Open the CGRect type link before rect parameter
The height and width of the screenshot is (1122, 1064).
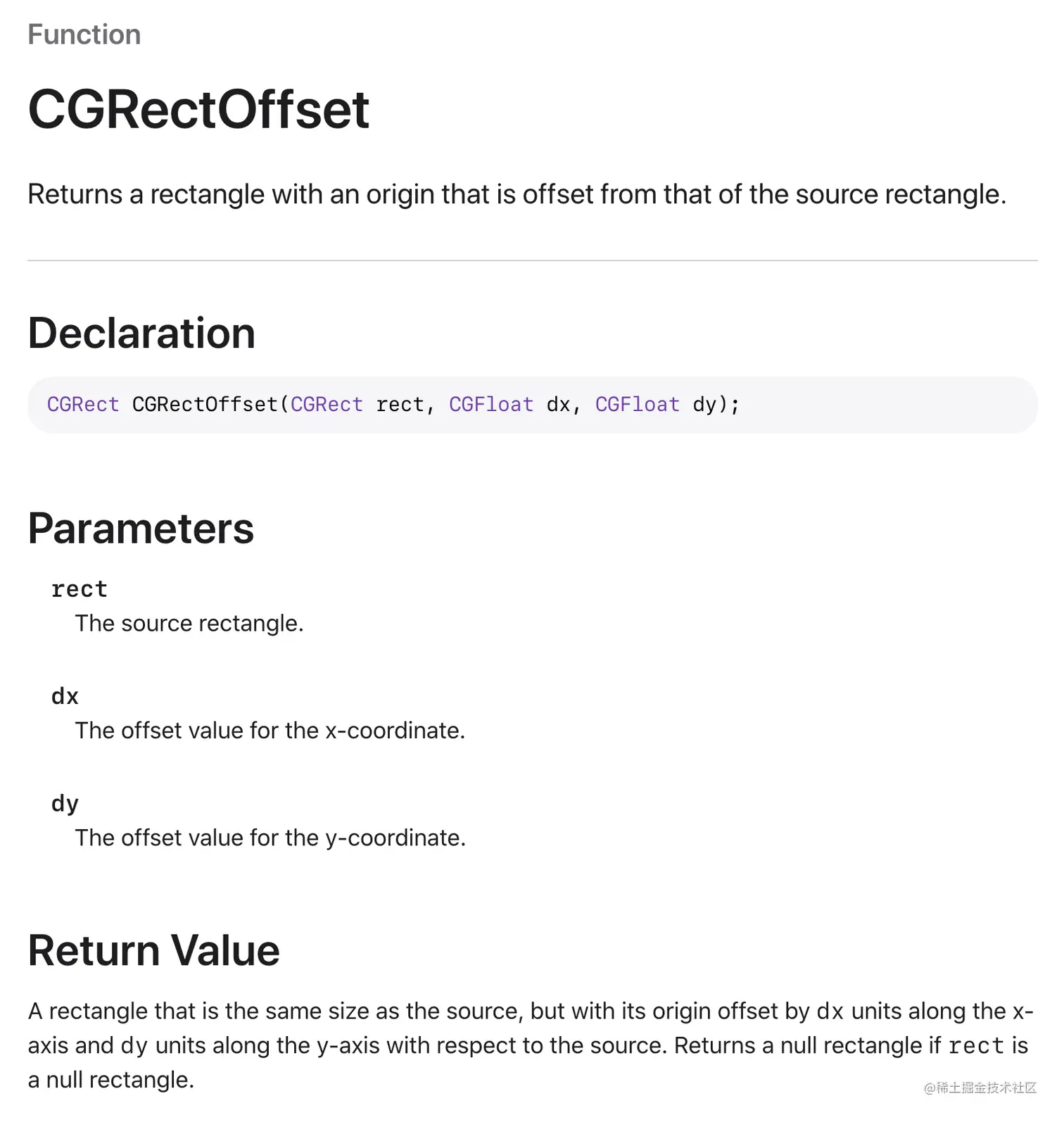click(x=327, y=404)
